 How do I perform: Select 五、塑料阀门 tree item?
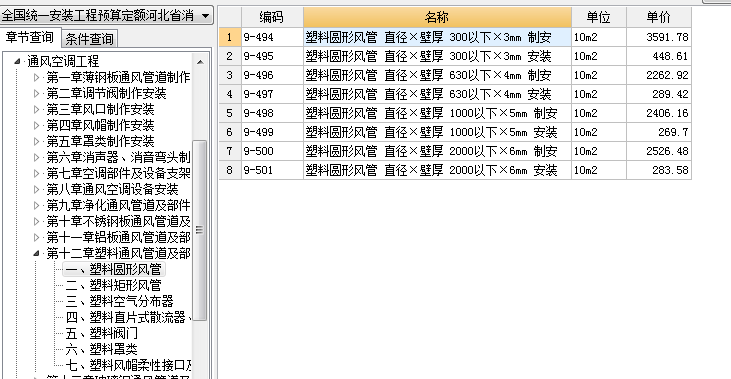[x=101, y=333]
